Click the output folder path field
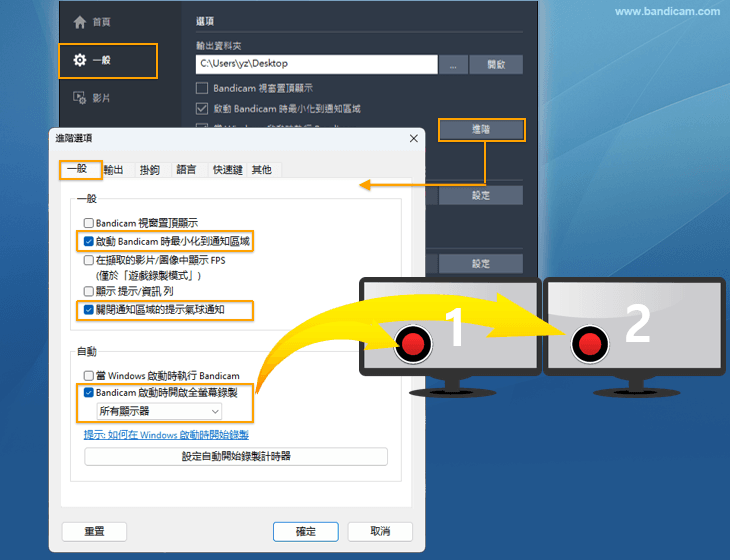Screen dimensions: 730x560 [317, 64]
